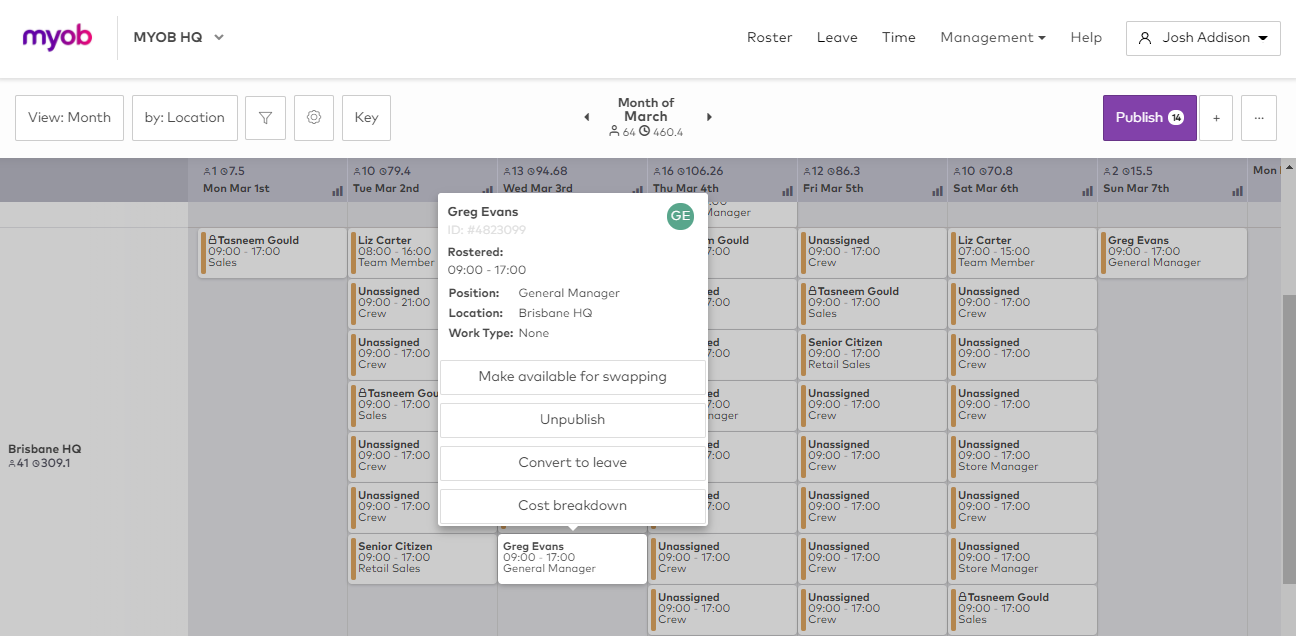The height and width of the screenshot is (636, 1296).
Task: Open the Management dropdown menu
Action: (x=992, y=38)
